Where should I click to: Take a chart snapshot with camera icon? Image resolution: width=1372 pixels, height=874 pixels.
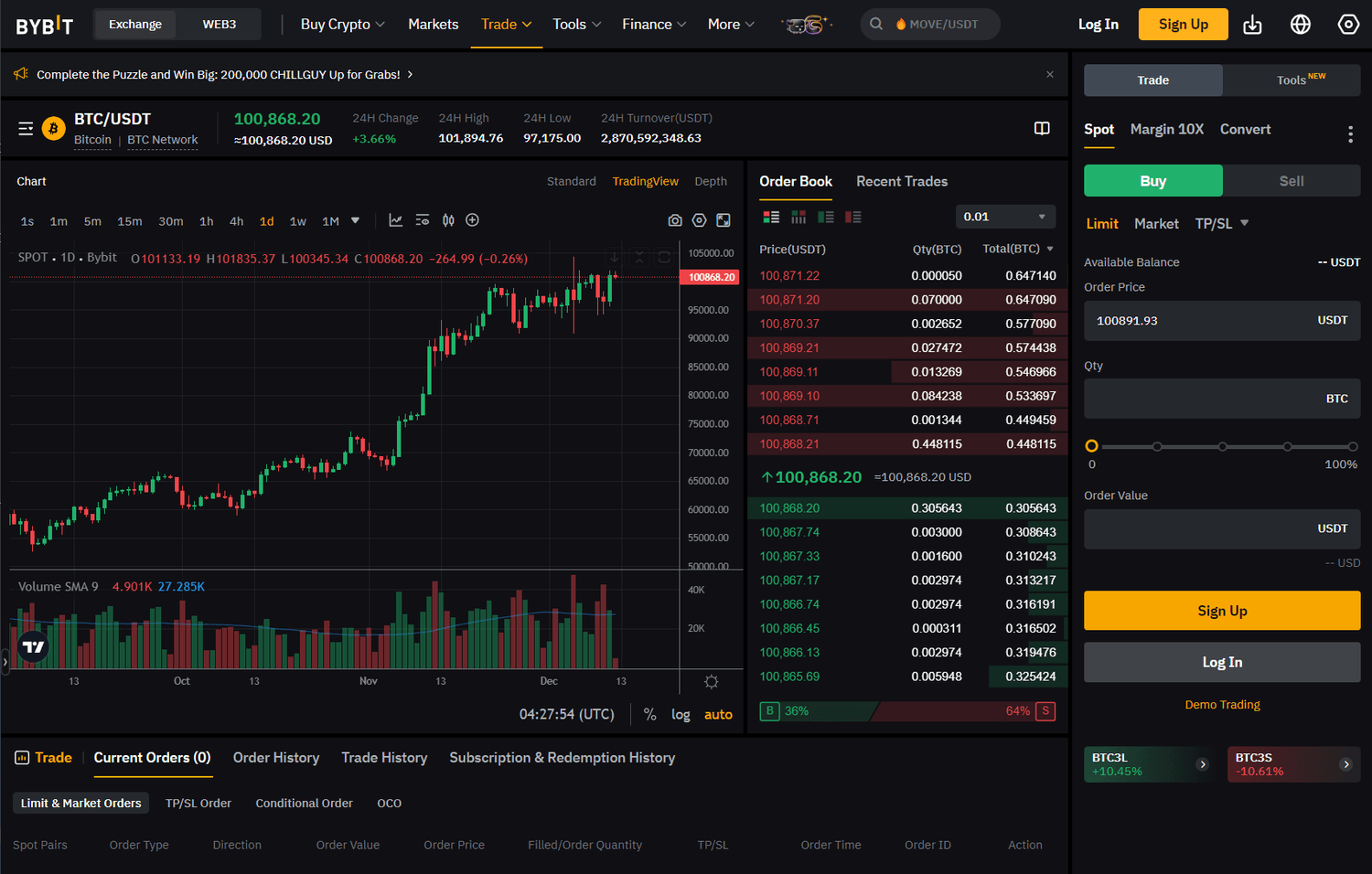675,220
